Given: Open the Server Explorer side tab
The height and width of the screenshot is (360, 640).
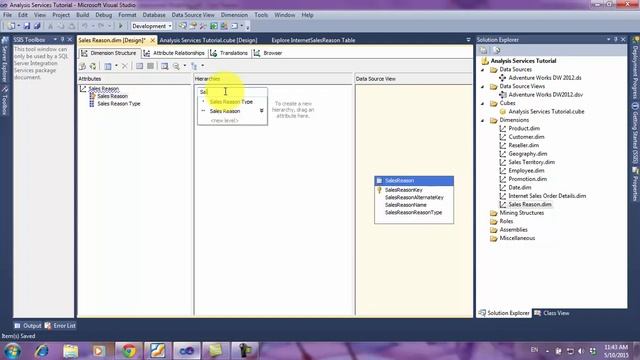Looking at the screenshot, I should pos(5,61).
